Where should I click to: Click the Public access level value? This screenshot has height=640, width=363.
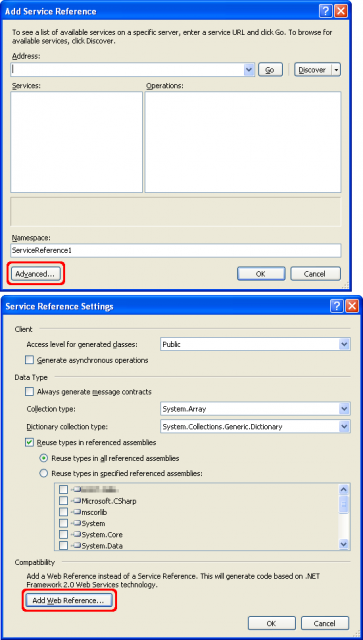171,344
